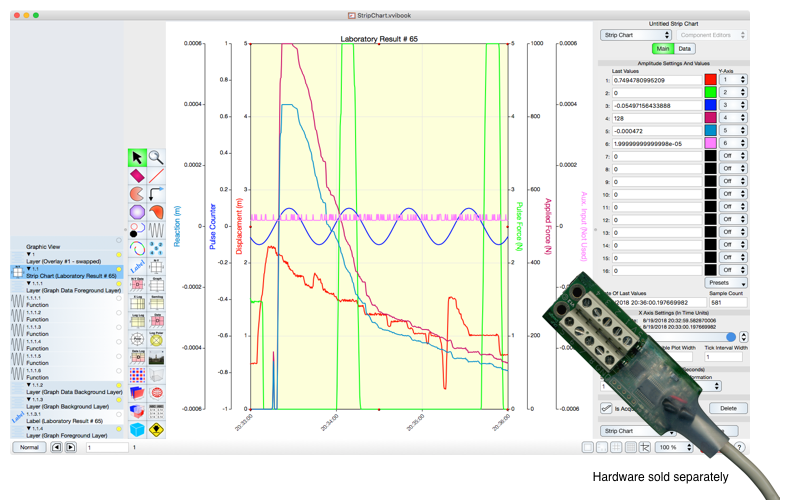The width and height of the screenshot is (800, 500).
Task: Collapse the layer 1 disclosure triangle
Action: 29,254
